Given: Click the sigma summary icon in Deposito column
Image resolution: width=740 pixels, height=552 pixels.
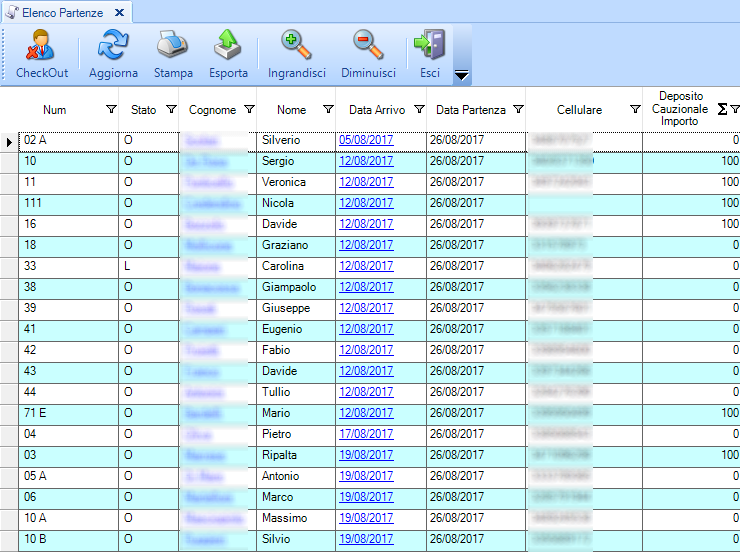Looking at the screenshot, I should 722,109.
